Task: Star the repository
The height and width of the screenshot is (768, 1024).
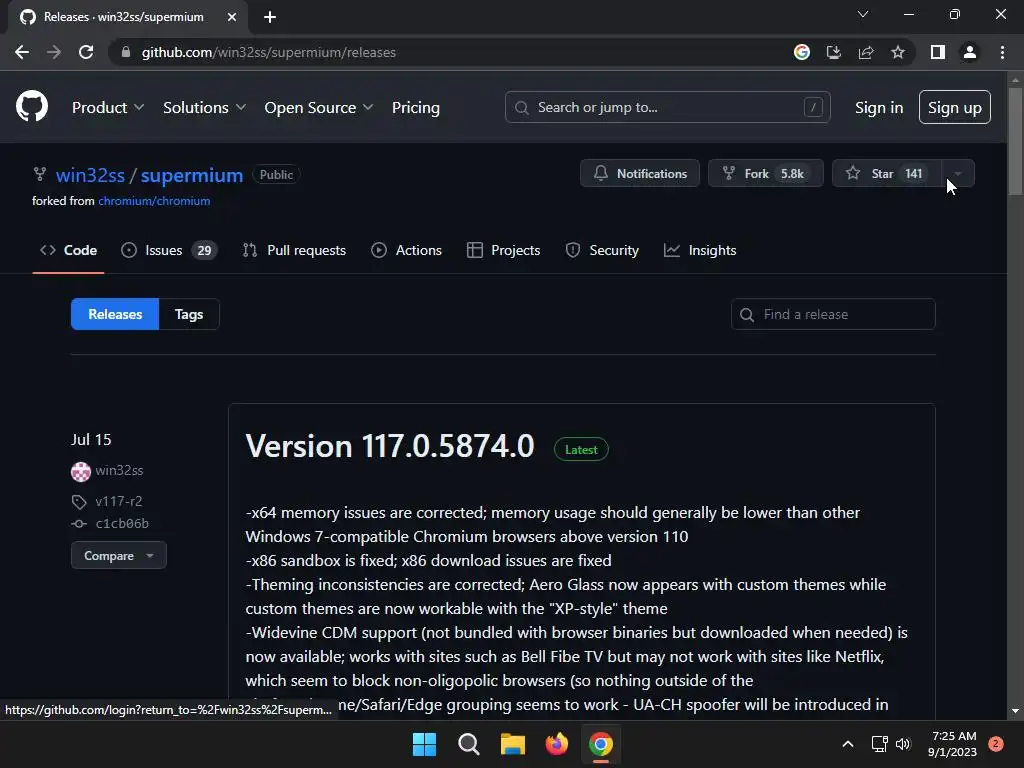Action: click(x=887, y=173)
